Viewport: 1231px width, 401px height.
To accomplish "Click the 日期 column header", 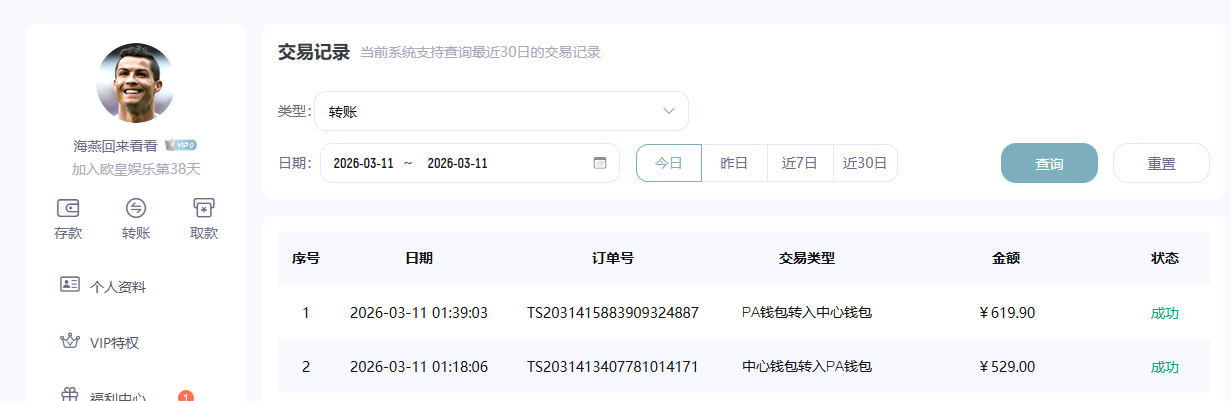I will click(419, 258).
